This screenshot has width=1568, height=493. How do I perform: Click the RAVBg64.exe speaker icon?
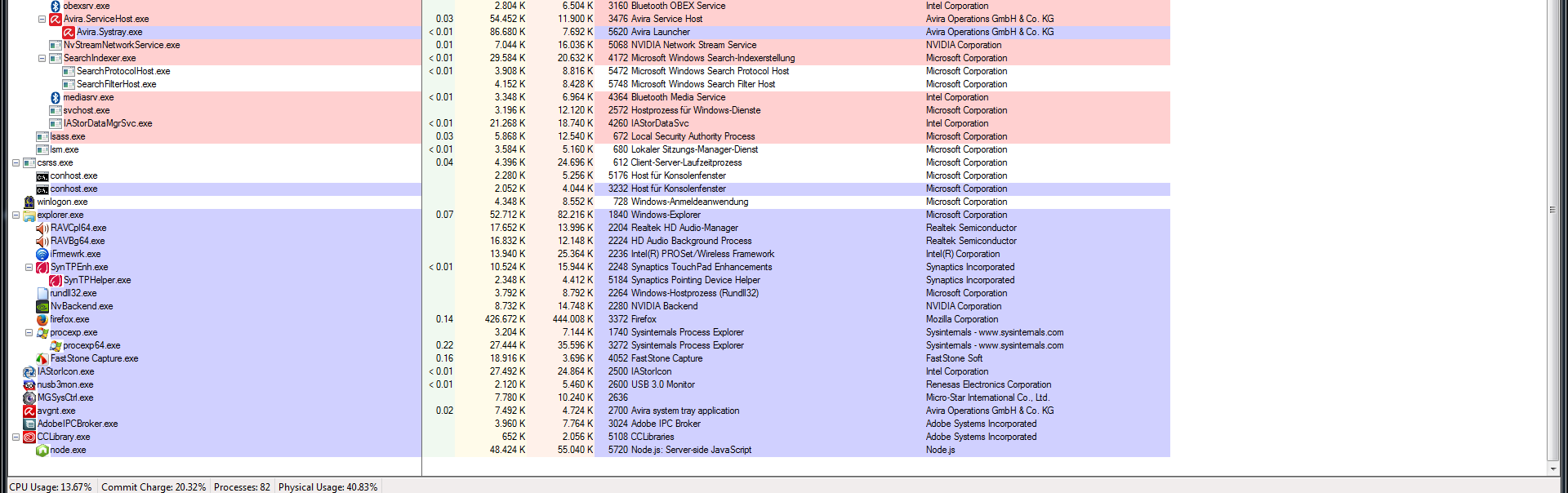(42, 241)
